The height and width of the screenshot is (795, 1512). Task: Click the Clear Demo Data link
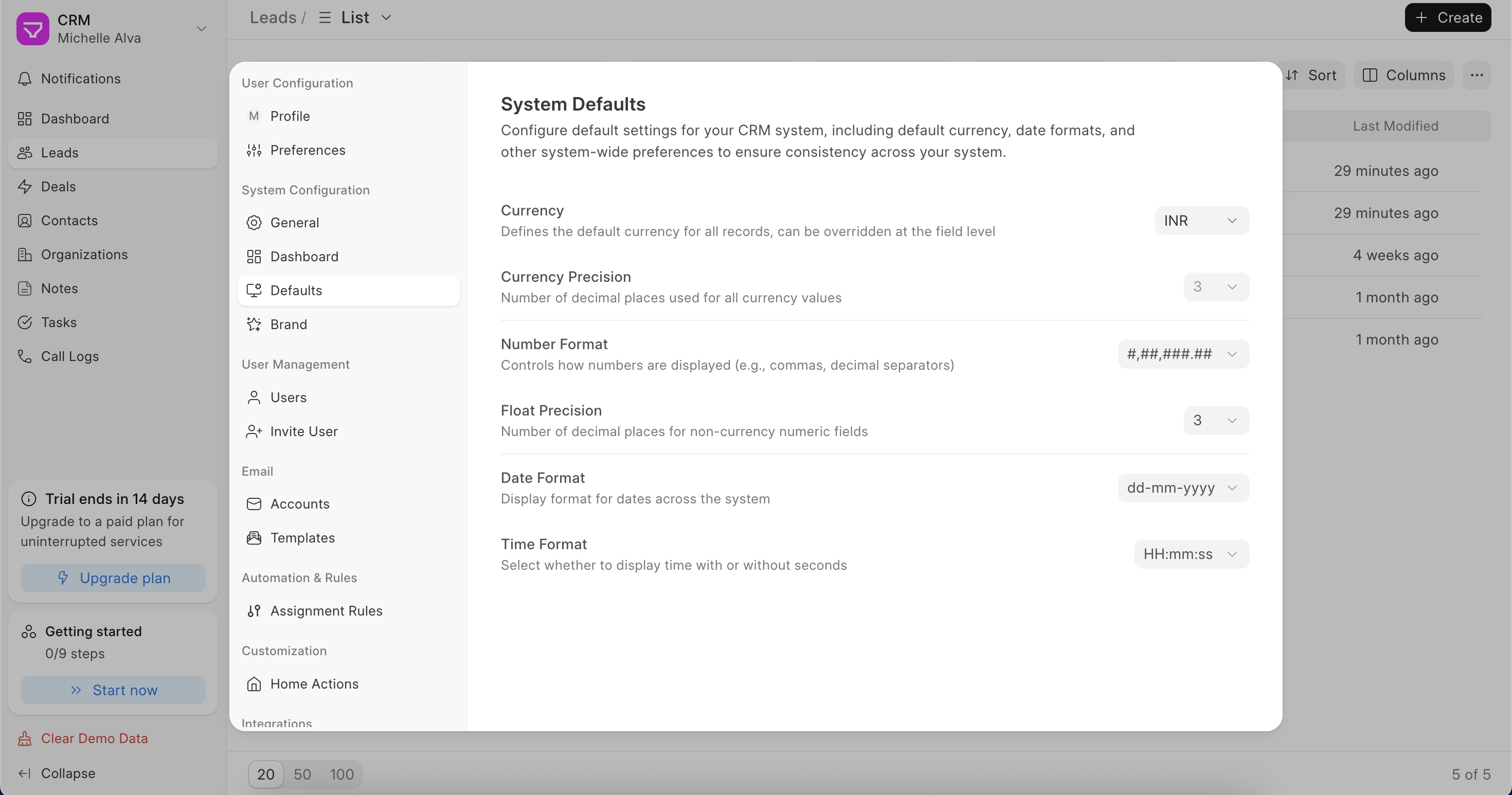coord(94,738)
